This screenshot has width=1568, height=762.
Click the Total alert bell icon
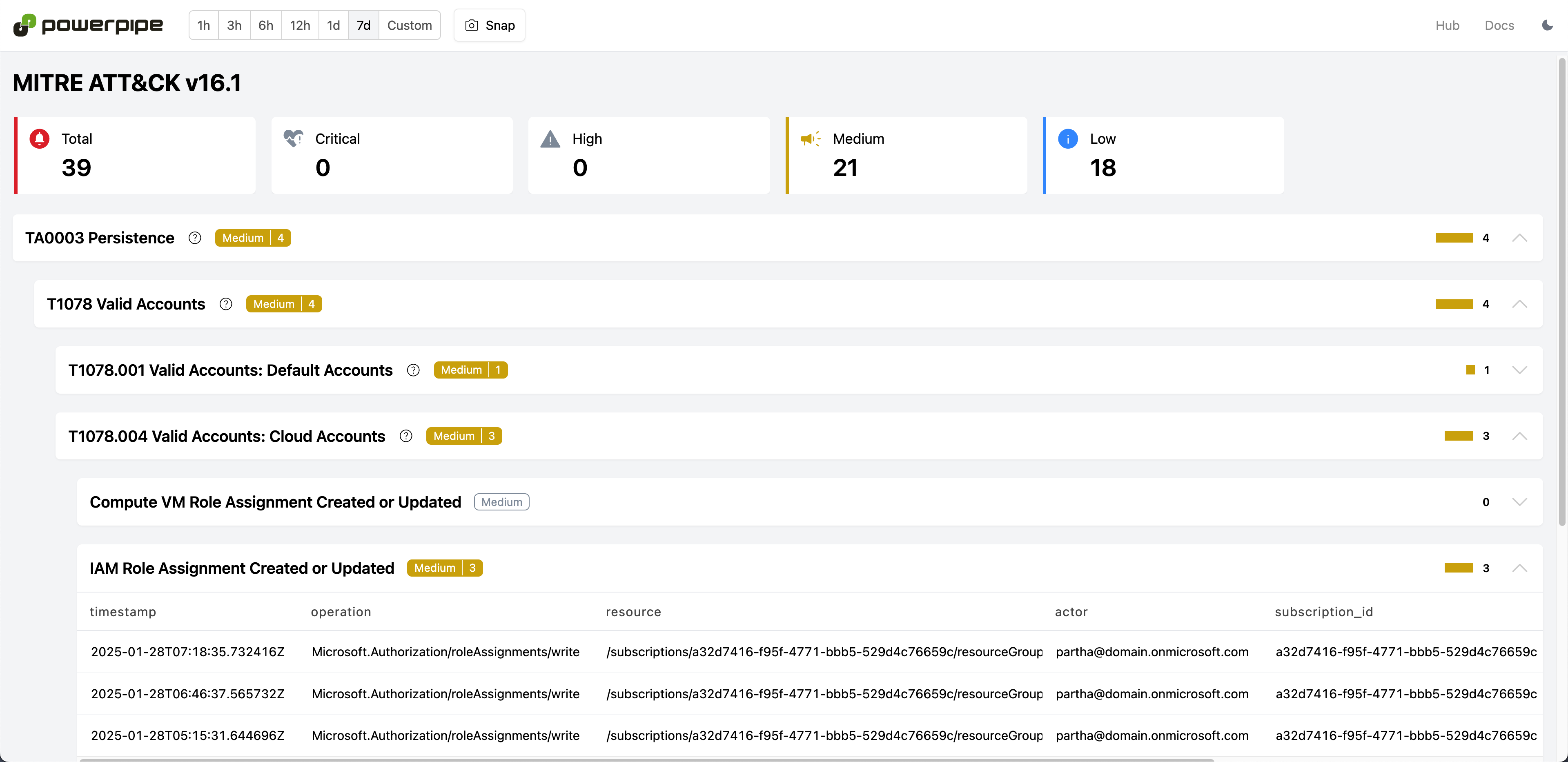pos(40,139)
